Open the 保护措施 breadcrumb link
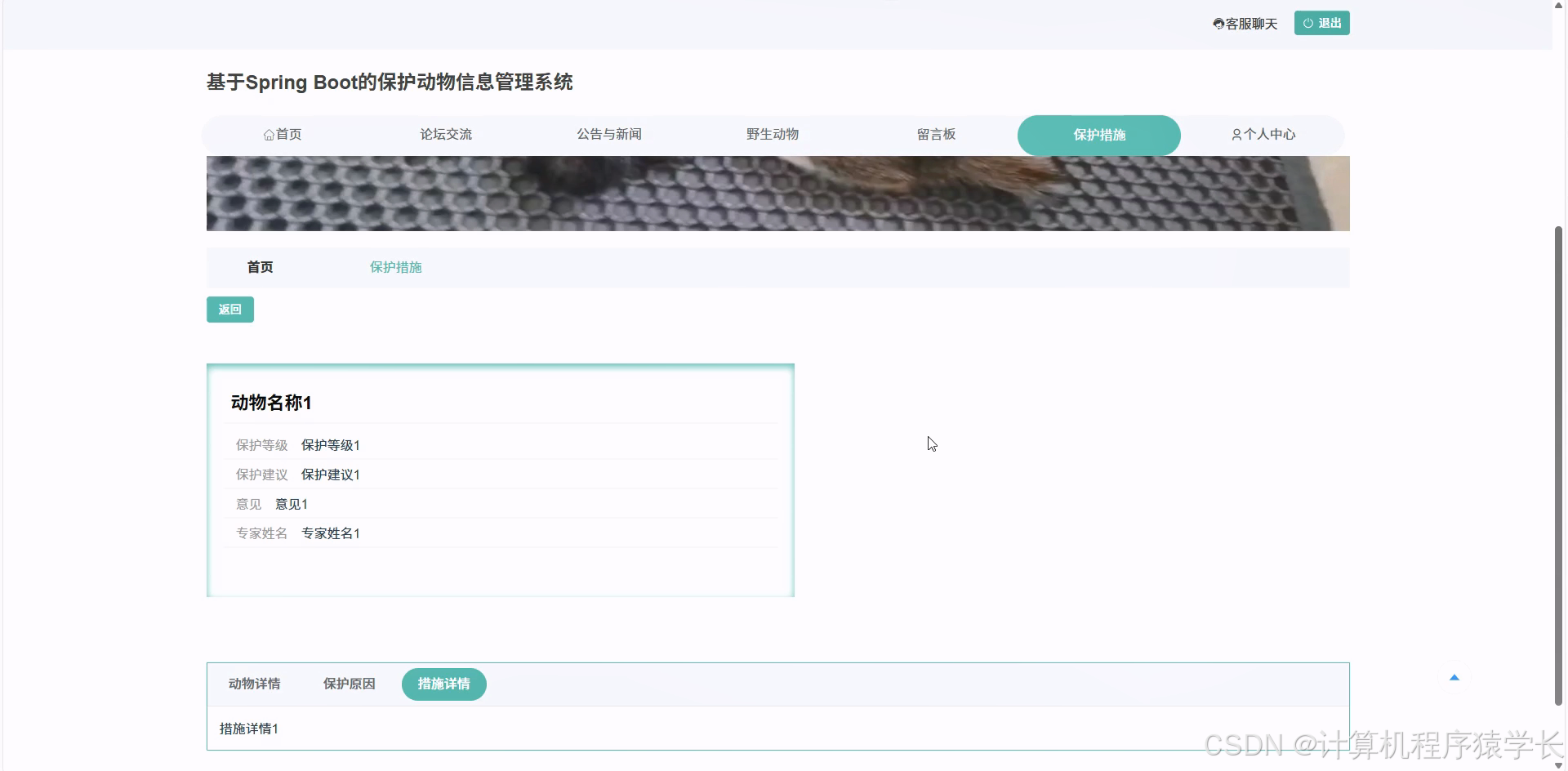Viewport: 1568px width, 771px height. coord(395,267)
